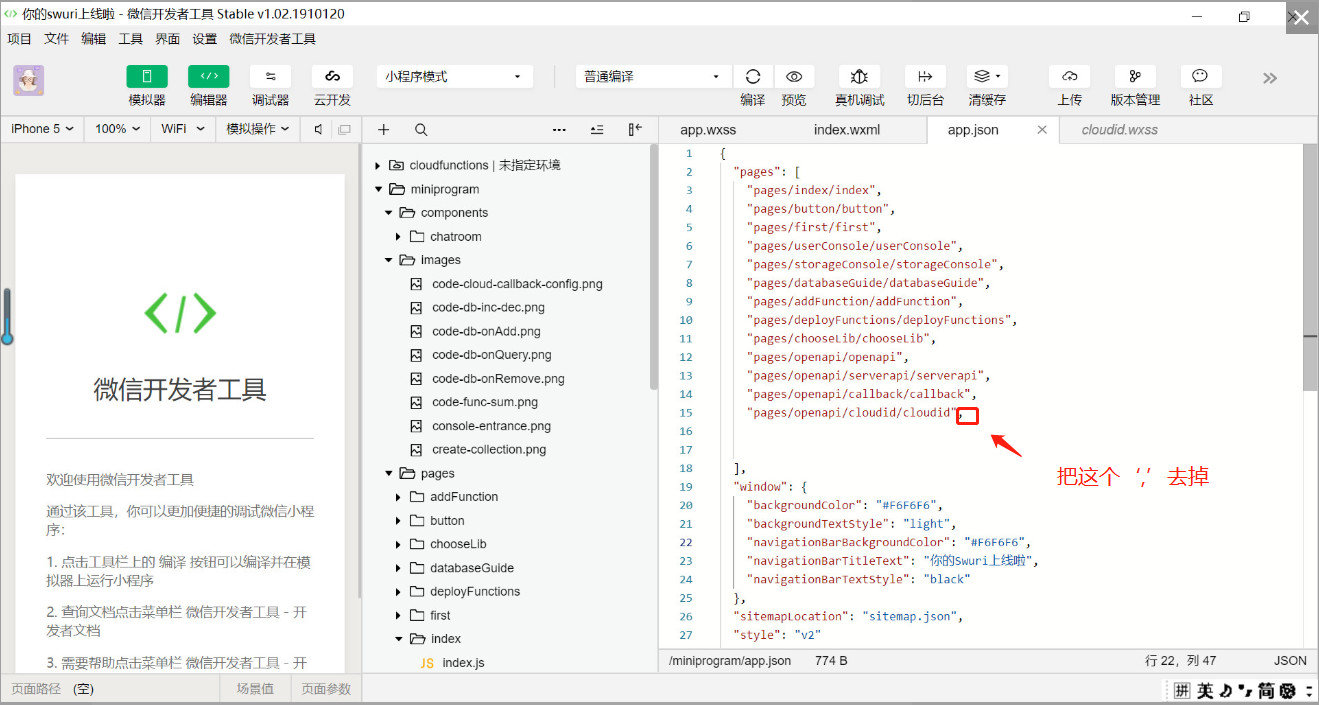Expand the databaseGuide folder

(399, 568)
